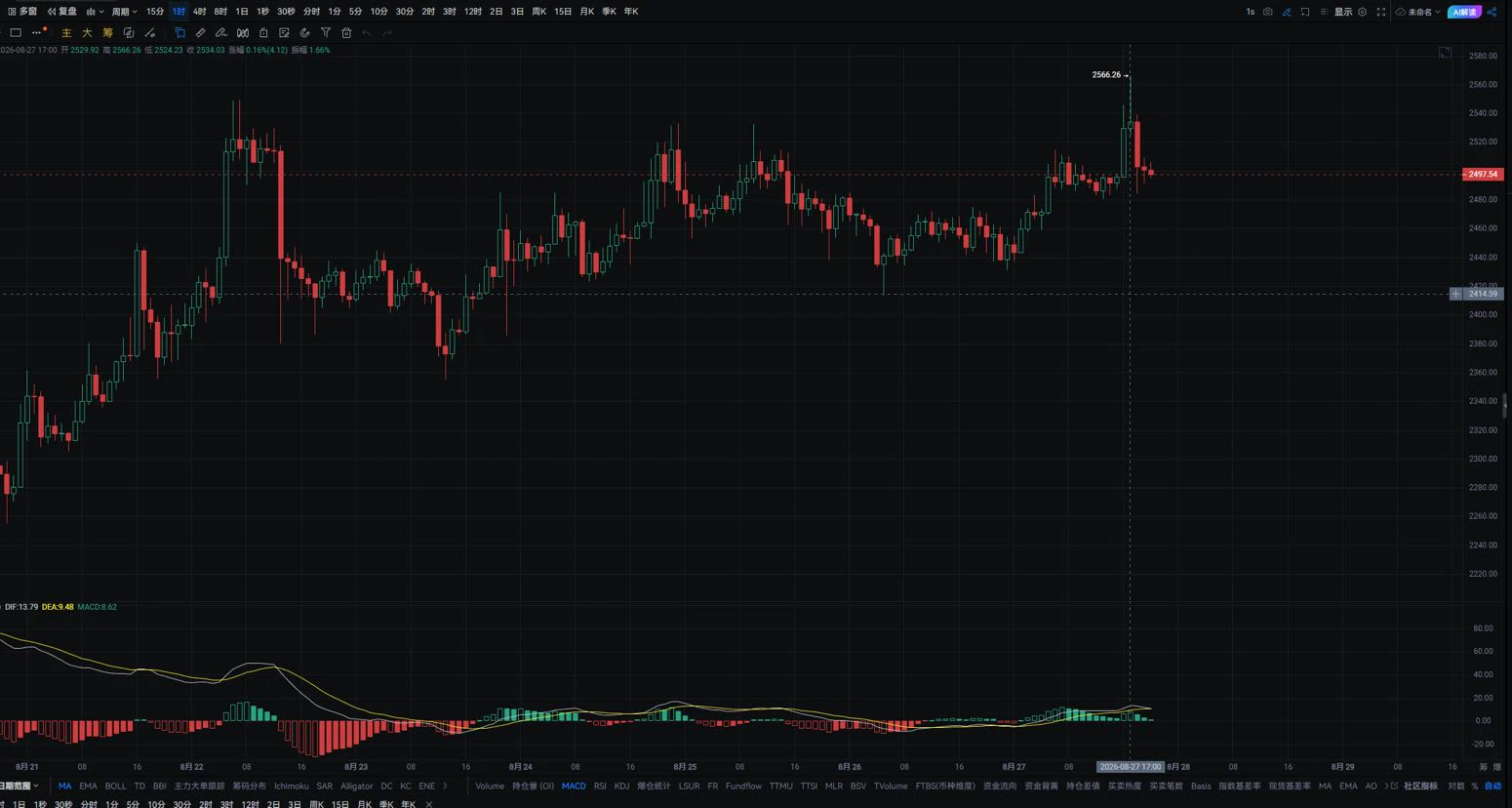Enable 自动 auto scale
Image resolution: width=1512 pixels, height=808 pixels.
tap(1493, 786)
